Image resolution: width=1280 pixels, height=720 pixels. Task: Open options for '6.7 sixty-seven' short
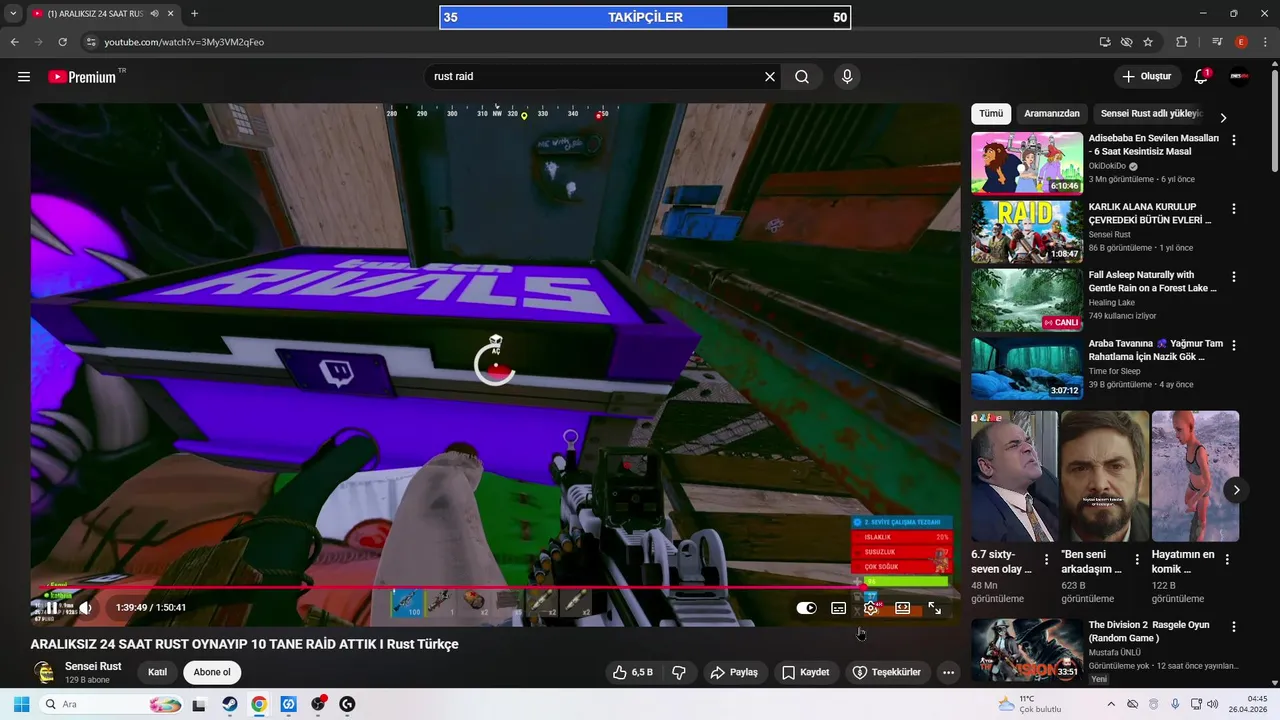(1047, 559)
